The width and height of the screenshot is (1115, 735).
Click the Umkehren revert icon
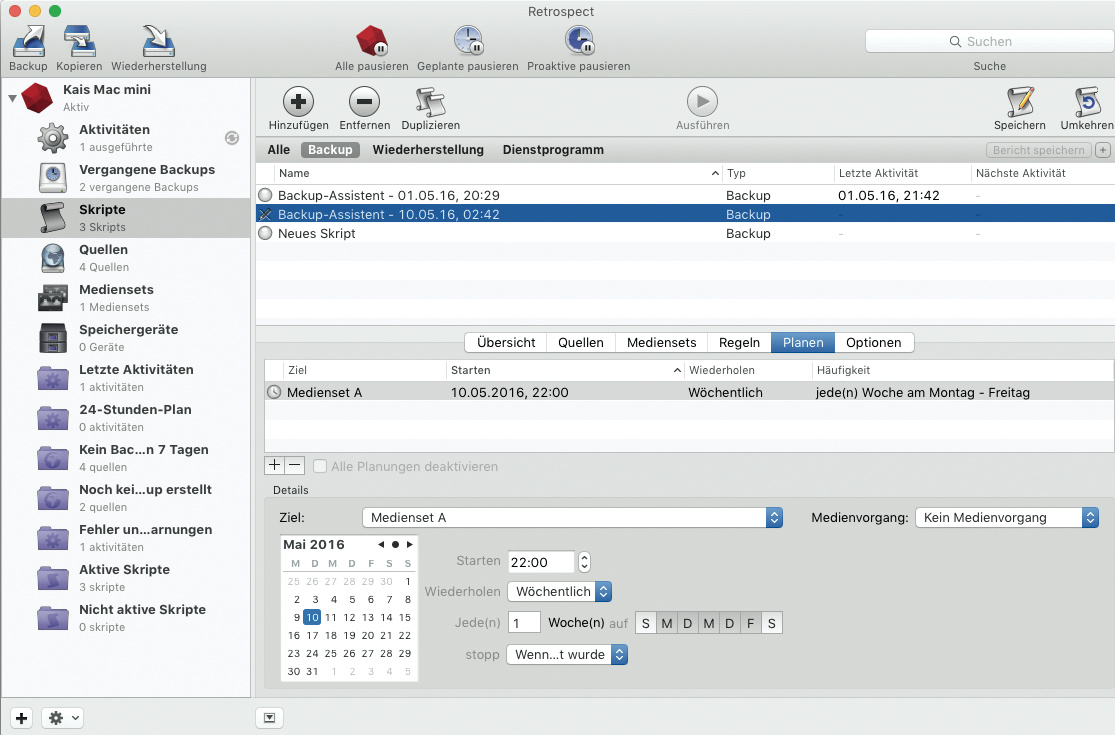point(1086,102)
